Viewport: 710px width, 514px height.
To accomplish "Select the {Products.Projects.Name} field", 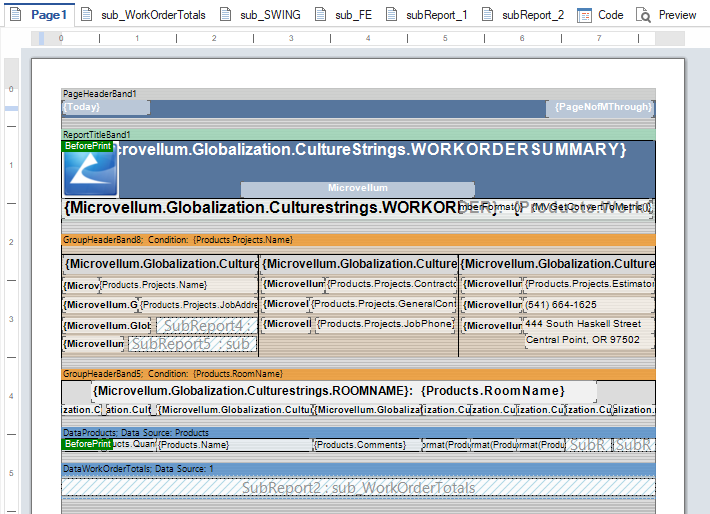I will [178, 285].
